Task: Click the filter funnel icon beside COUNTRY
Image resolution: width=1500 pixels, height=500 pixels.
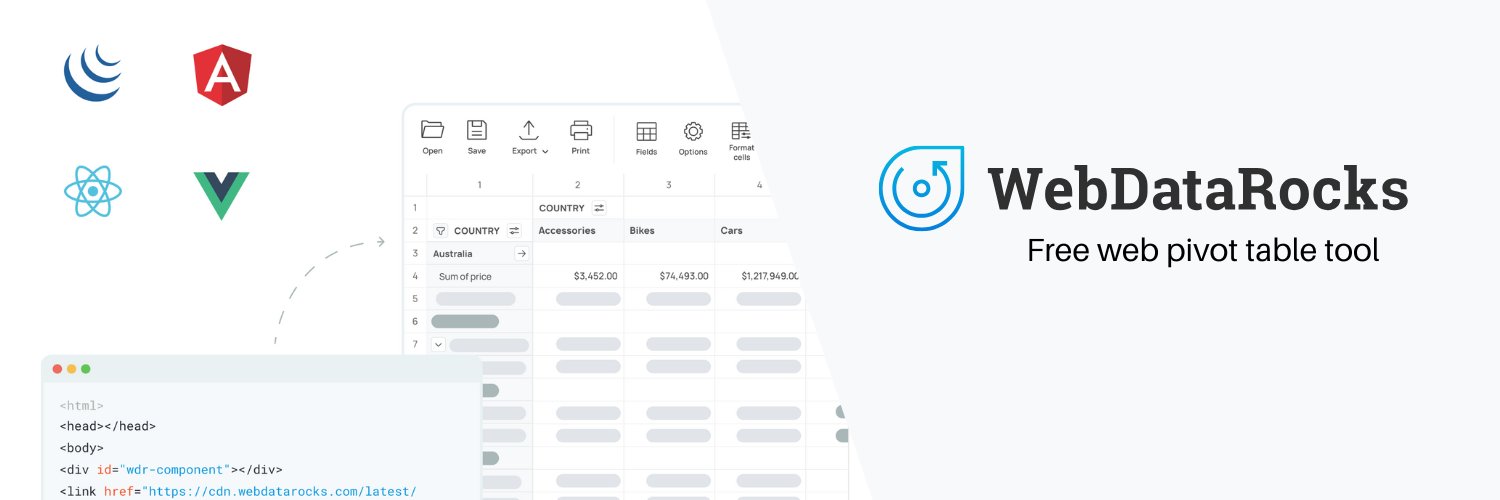Action: [440, 231]
